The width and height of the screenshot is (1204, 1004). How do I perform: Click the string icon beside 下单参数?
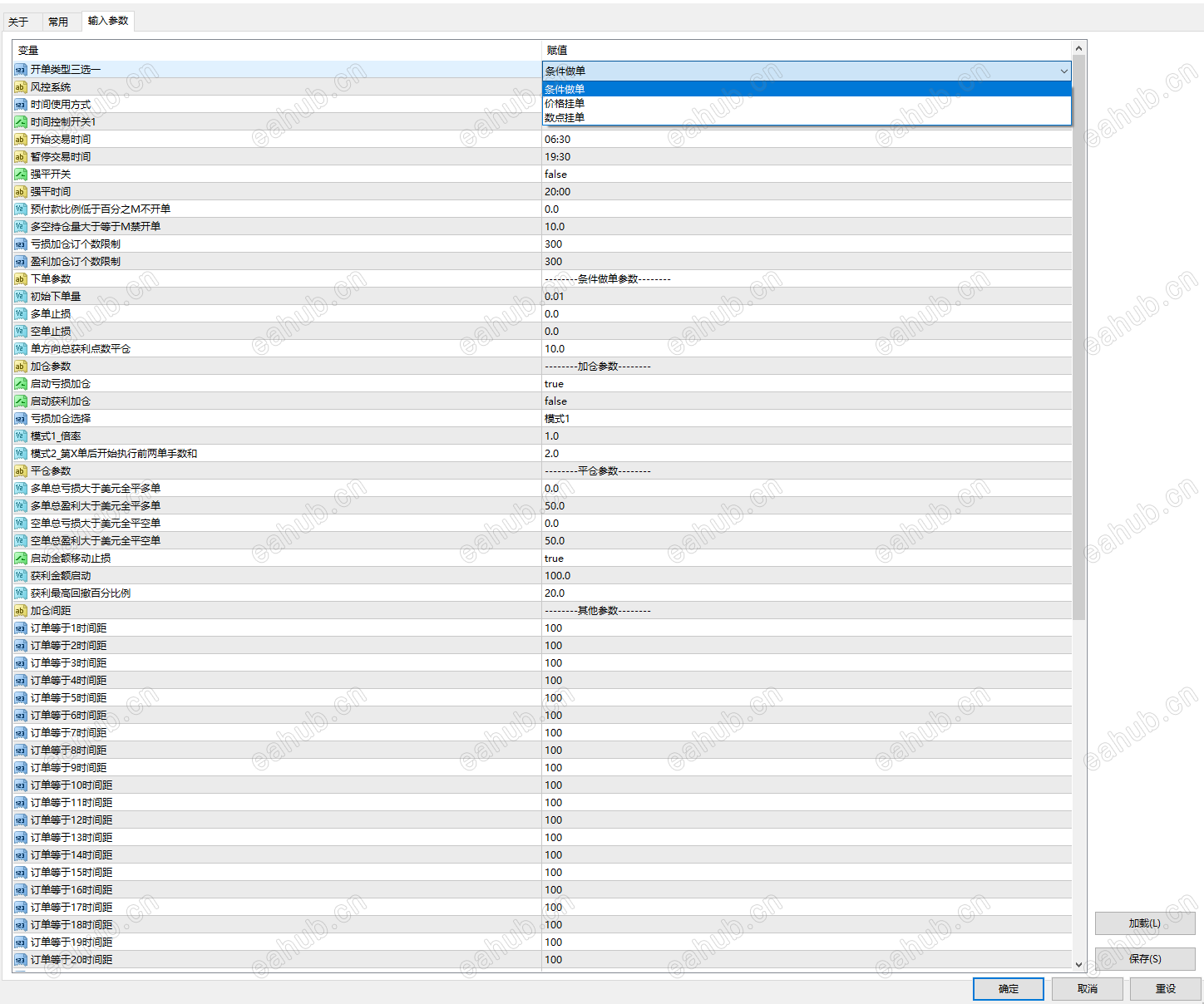pos(21,279)
